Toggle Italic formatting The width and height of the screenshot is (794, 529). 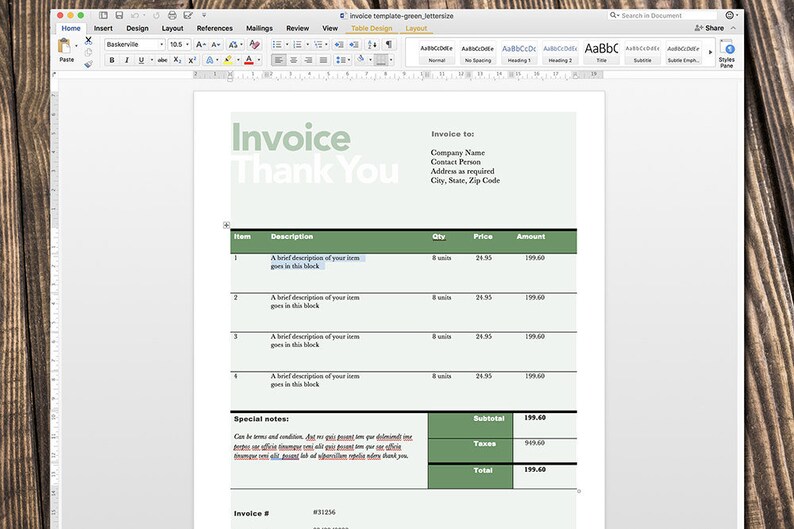tap(127, 60)
